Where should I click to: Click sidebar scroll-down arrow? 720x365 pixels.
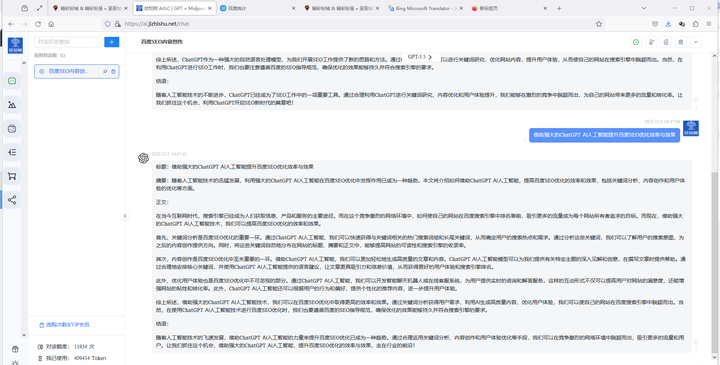(x=24, y=335)
